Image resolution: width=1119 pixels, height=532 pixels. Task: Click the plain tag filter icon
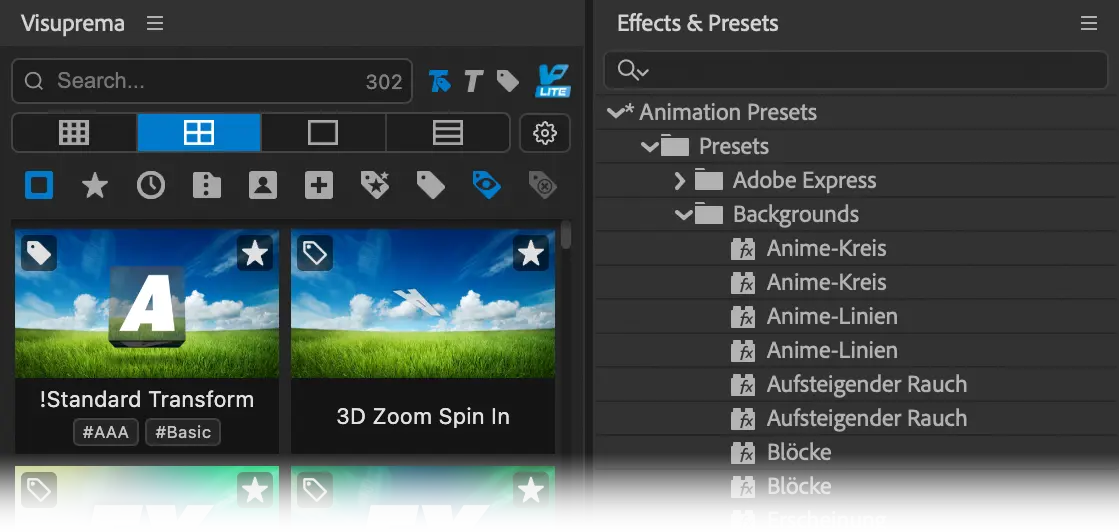tap(430, 186)
